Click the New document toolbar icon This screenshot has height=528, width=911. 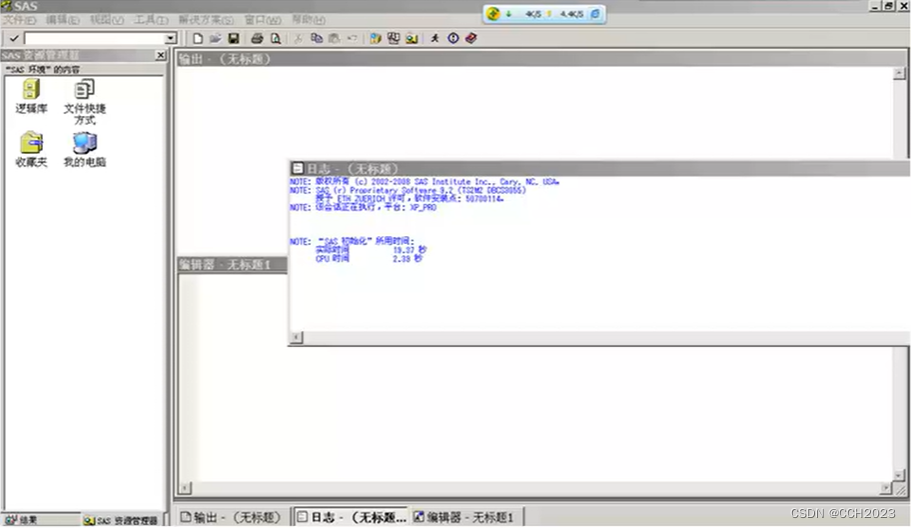click(198, 38)
